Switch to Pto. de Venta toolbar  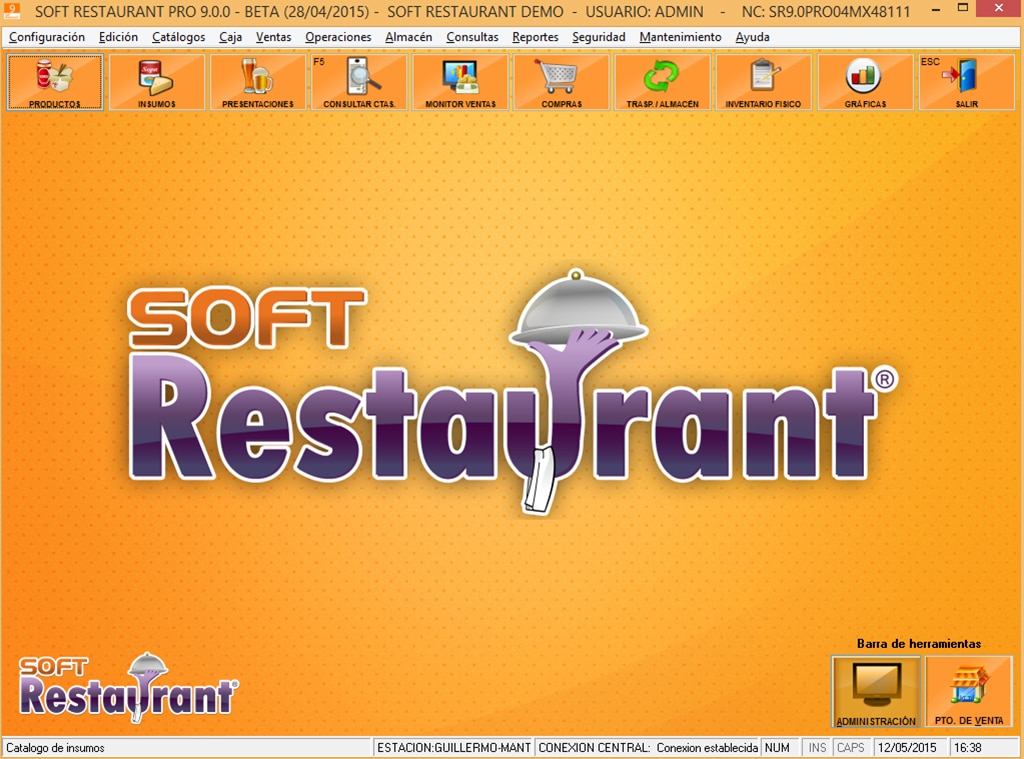tap(969, 692)
